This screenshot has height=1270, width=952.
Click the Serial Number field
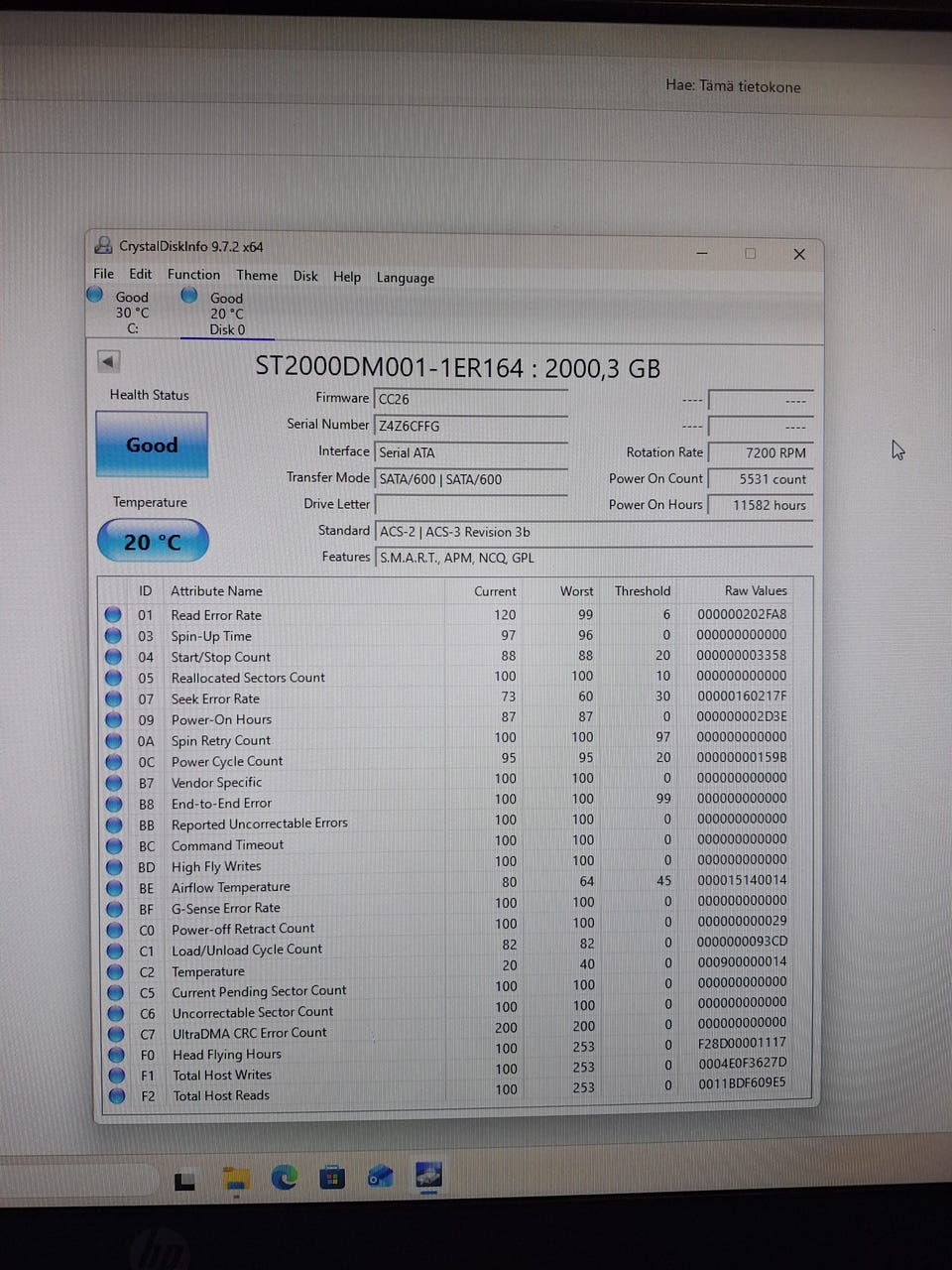point(471,426)
